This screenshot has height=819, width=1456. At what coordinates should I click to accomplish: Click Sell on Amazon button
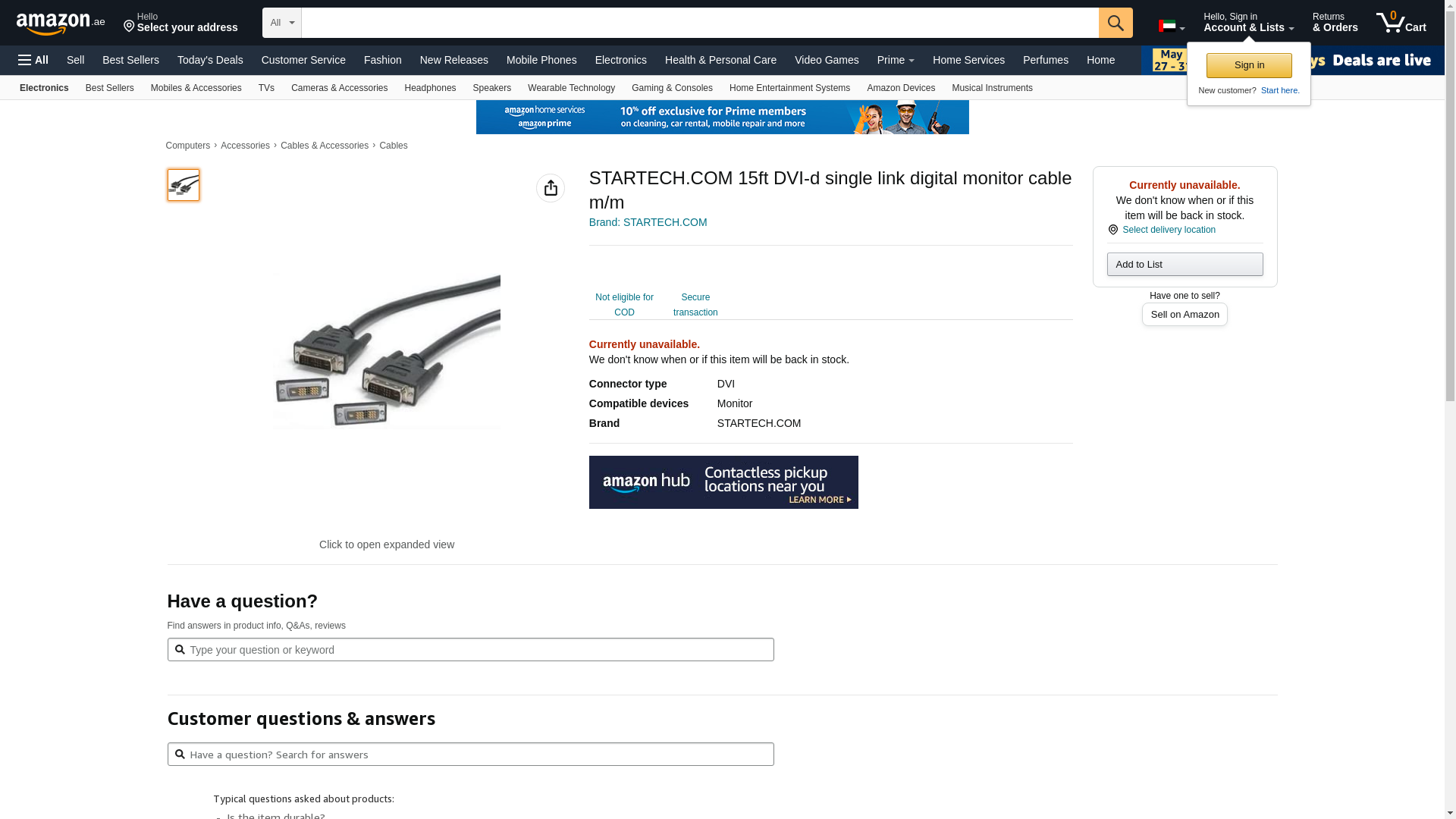point(1184,315)
